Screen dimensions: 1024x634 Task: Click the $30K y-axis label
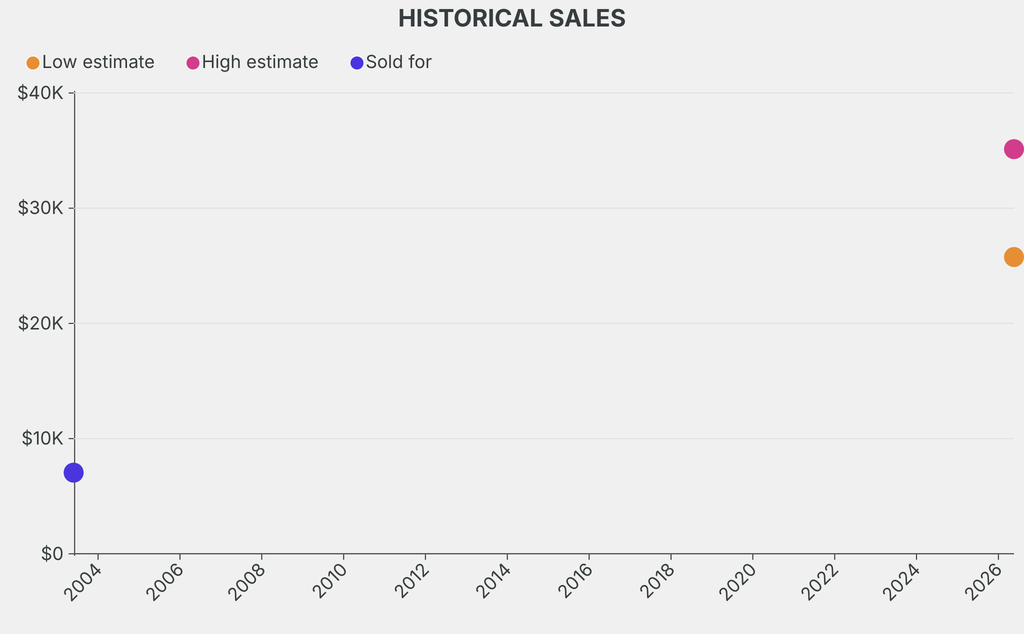(40, 208)
